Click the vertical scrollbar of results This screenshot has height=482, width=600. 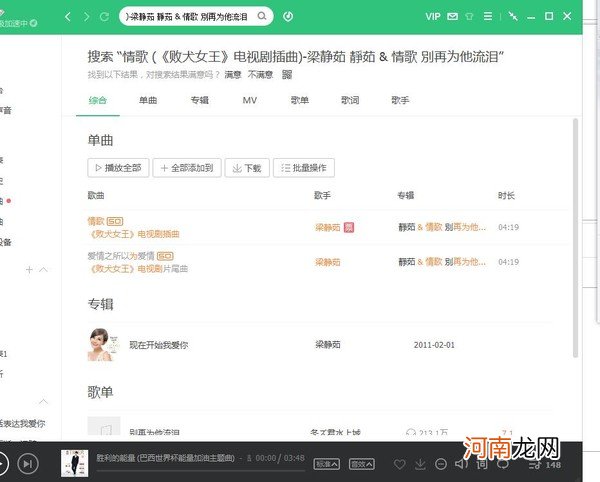tap(575, 238)
